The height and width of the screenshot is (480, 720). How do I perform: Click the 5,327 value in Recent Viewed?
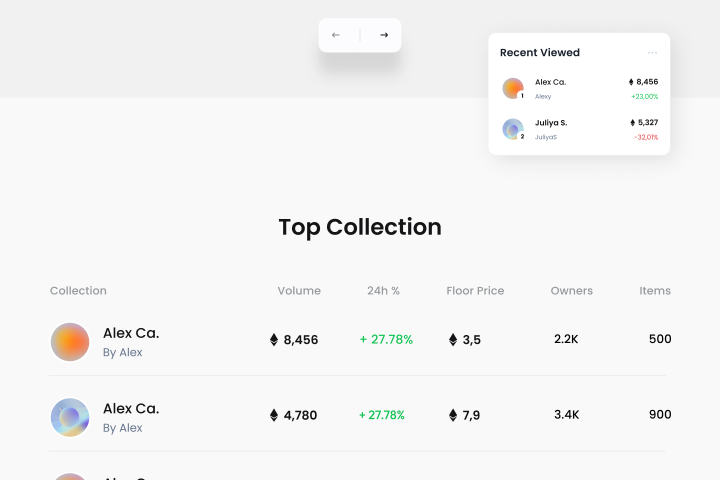pyautogui.click(x=648, y=123)
